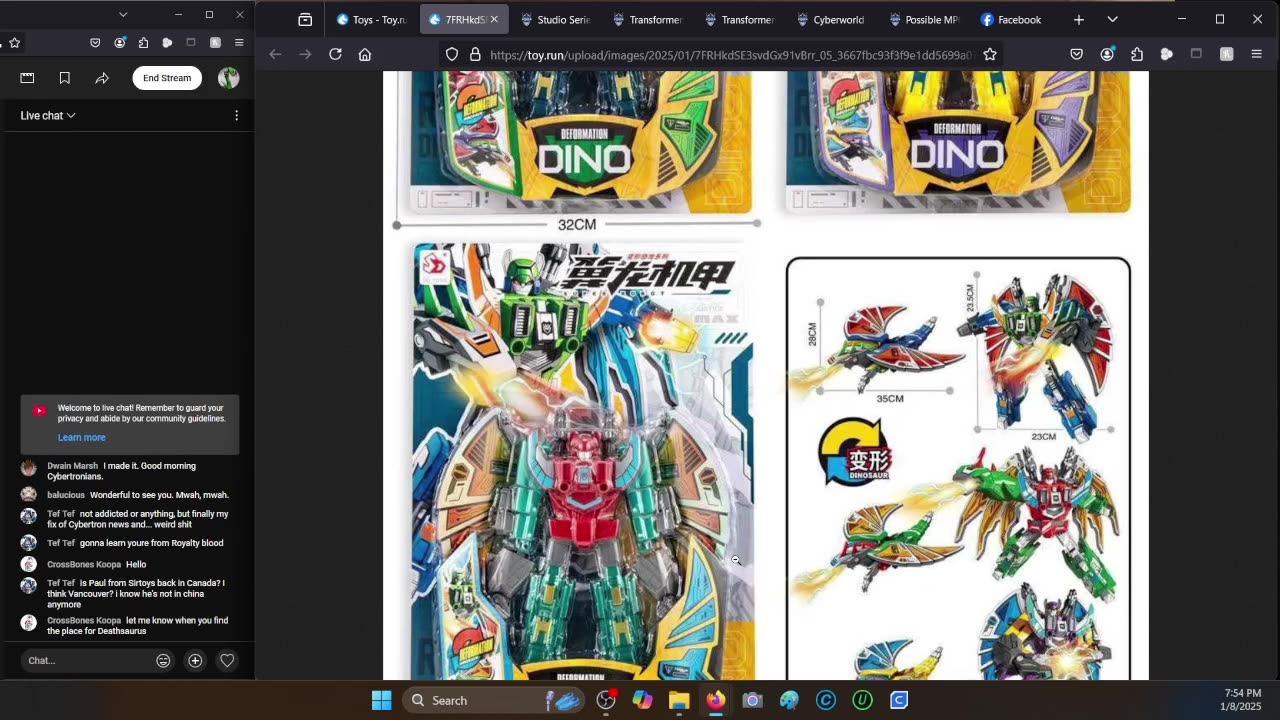Image resolution: width=1280 pixels, height=720 pixels.
Task: Open the Windows Start menu
Action: (x=381, y=700)
